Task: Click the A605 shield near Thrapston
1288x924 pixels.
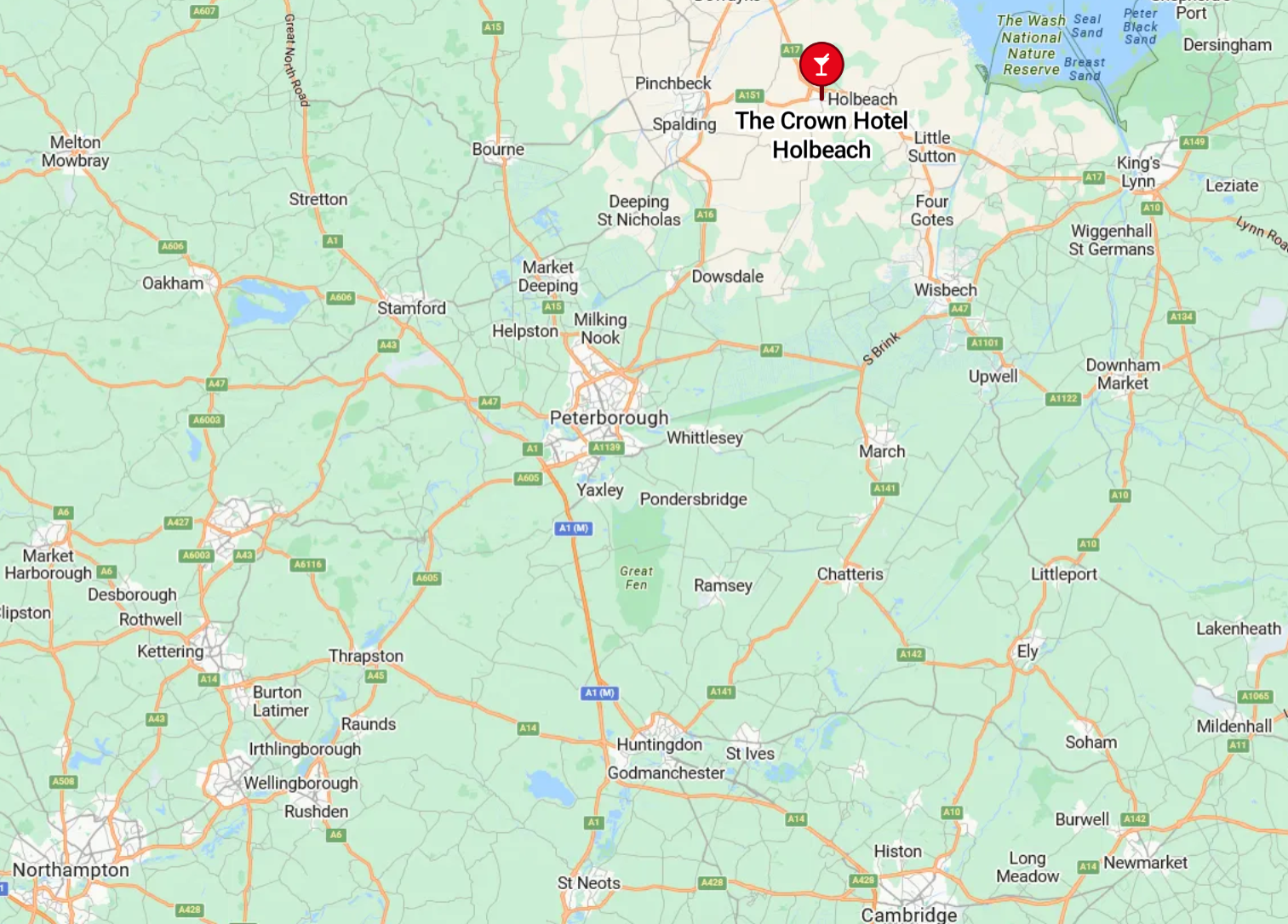Action: pos(426,578)
